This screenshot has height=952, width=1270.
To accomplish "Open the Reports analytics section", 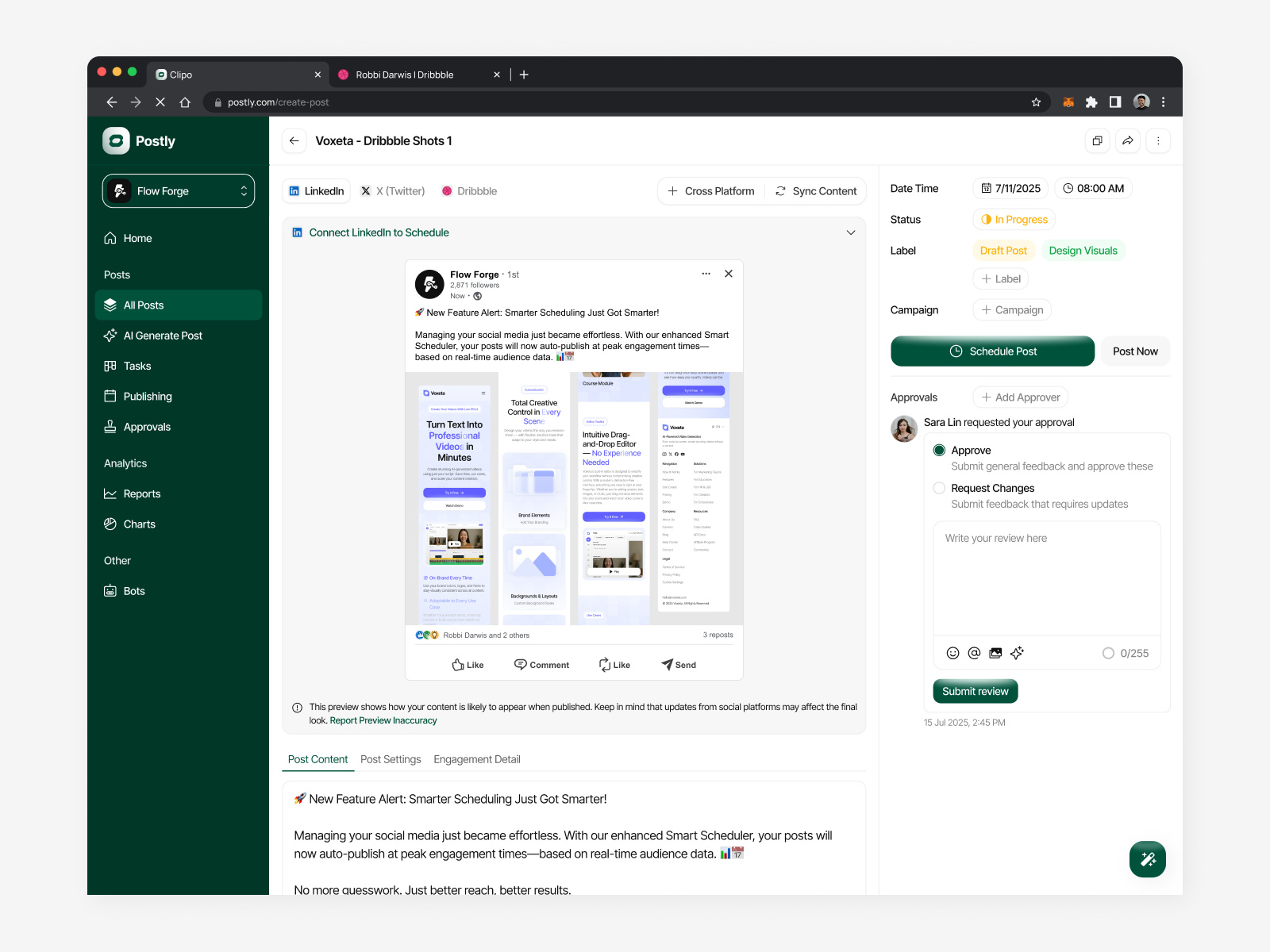I will (143, 493).
